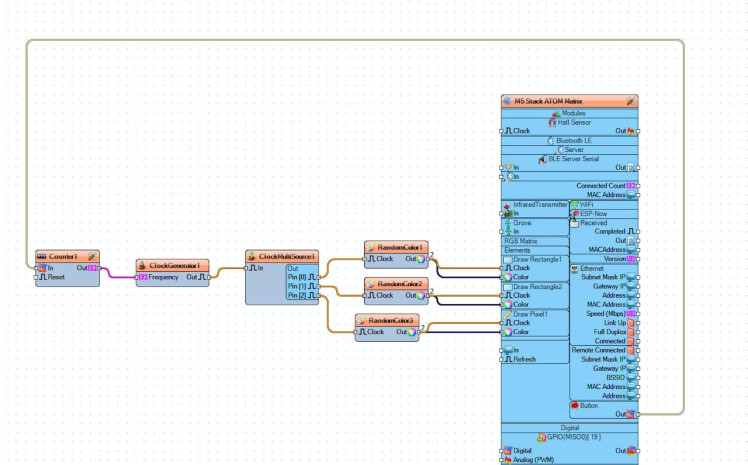Open M5 Stack ATOM Matrix wrench icon
Viewport: 748px width, 465px height.
coord(630,101)
